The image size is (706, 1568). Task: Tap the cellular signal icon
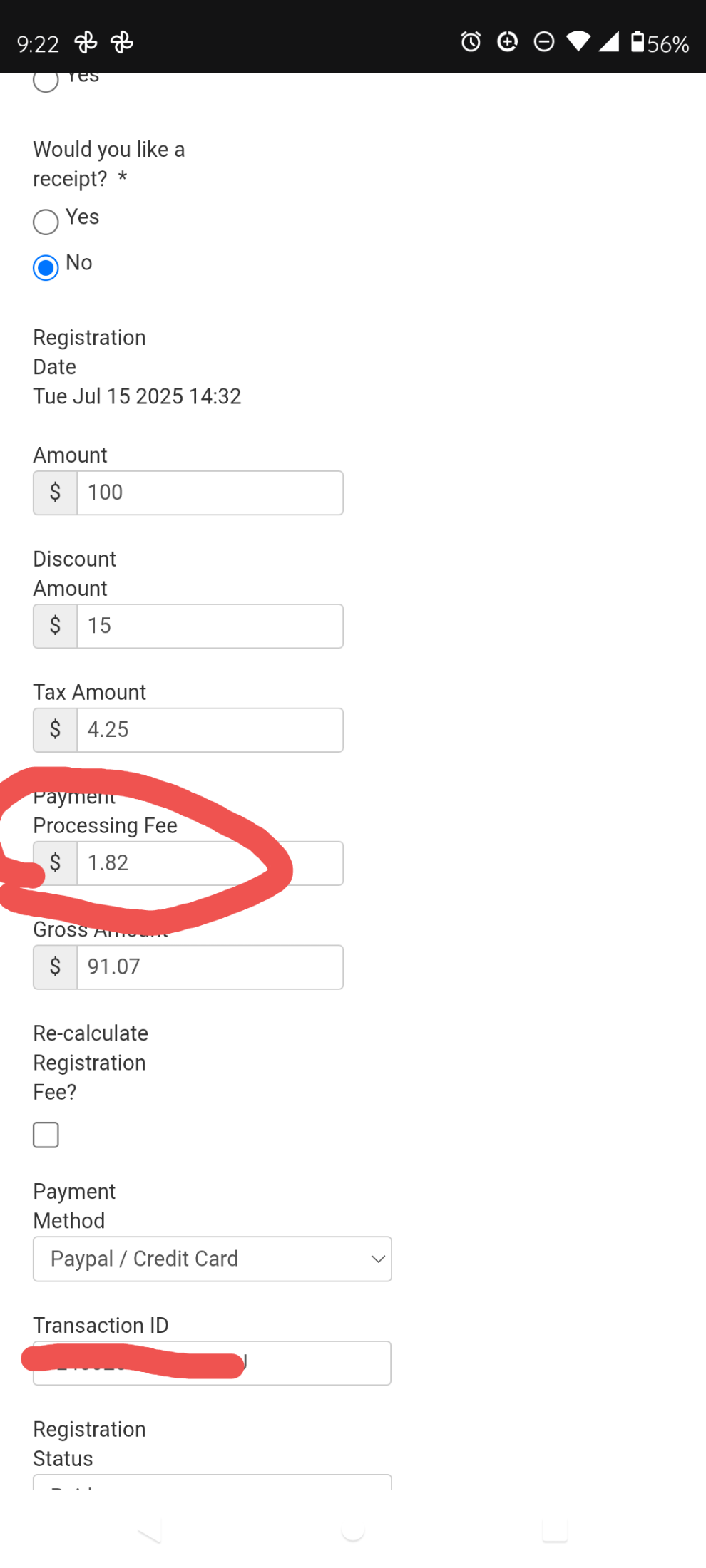(608, 42)
